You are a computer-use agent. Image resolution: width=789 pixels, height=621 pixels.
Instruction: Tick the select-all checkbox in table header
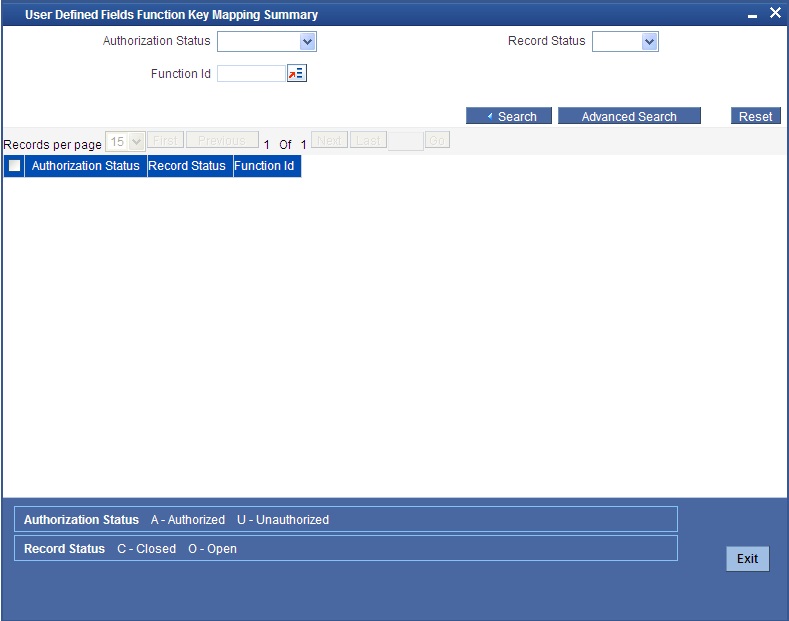(15, 166)
